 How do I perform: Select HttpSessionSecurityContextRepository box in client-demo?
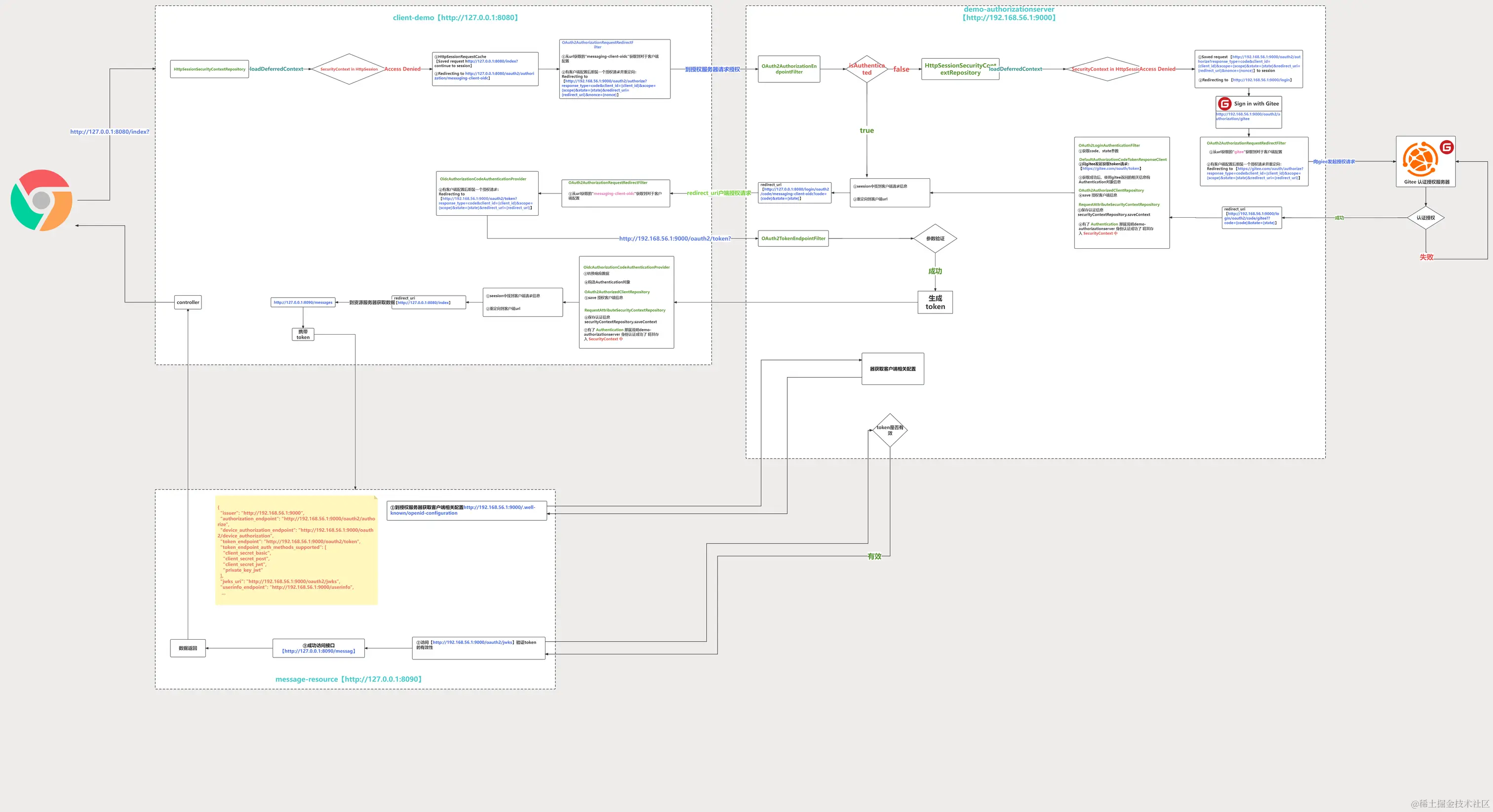(209, 69)
